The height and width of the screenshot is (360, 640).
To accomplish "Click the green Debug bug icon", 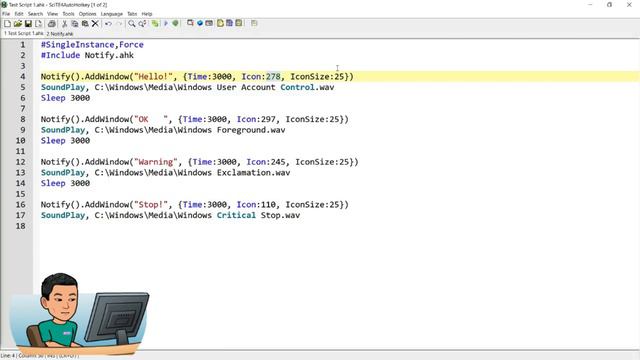I will tap(176, 23).
